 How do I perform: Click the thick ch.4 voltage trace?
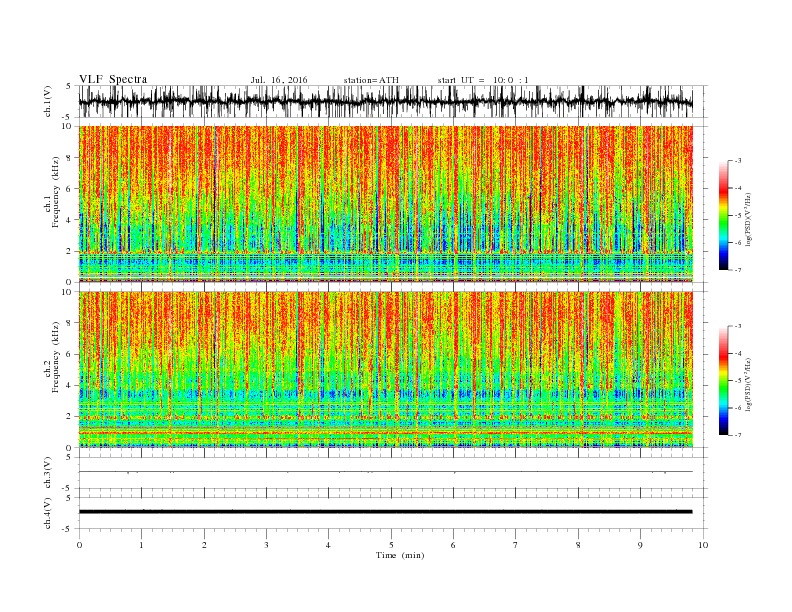tap(385, 512)
